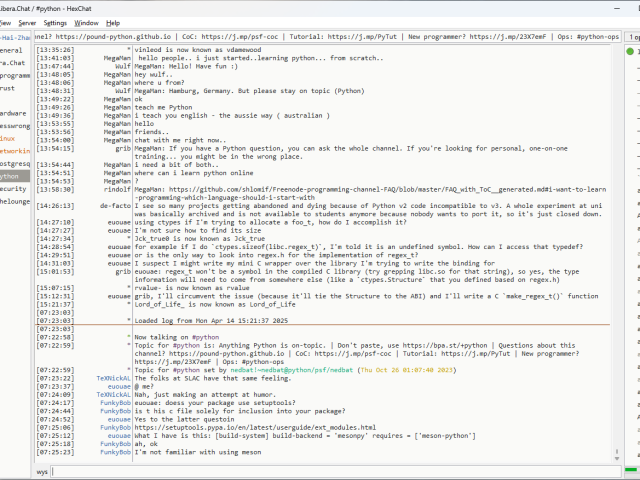Switch to the linux channel
This screenshot has width=640, height=480.
(10, 137)
